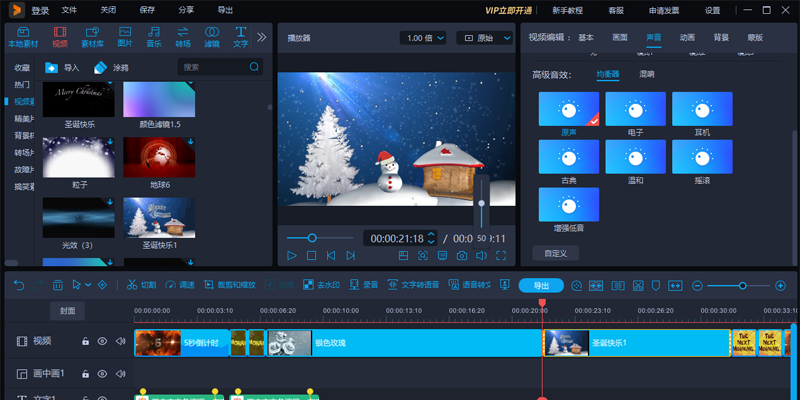Open the 滤镜 filters category
This screenshot has height=400, width=800.
(x=212, y=37)
